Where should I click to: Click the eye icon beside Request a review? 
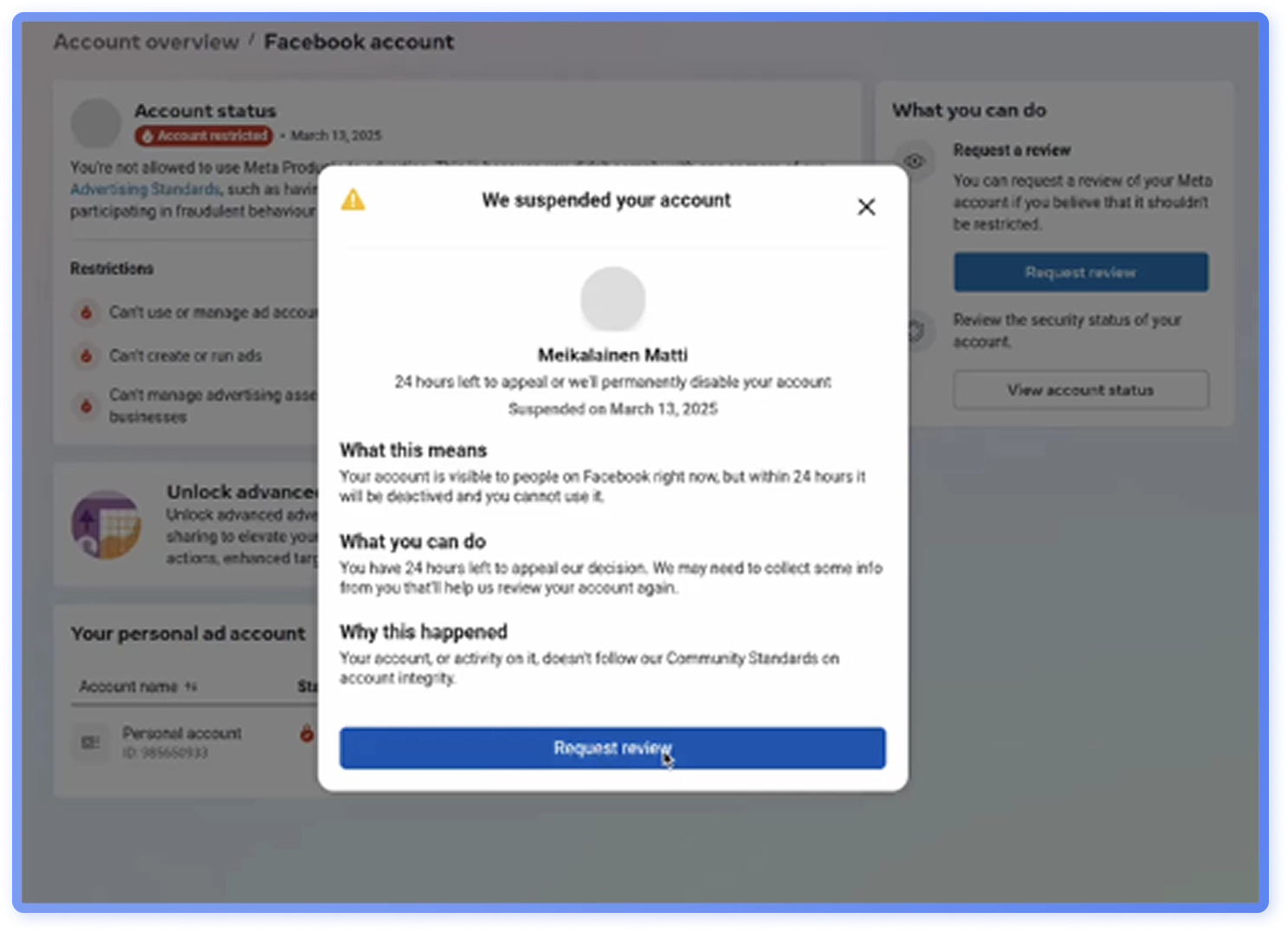tap(916, 161)
